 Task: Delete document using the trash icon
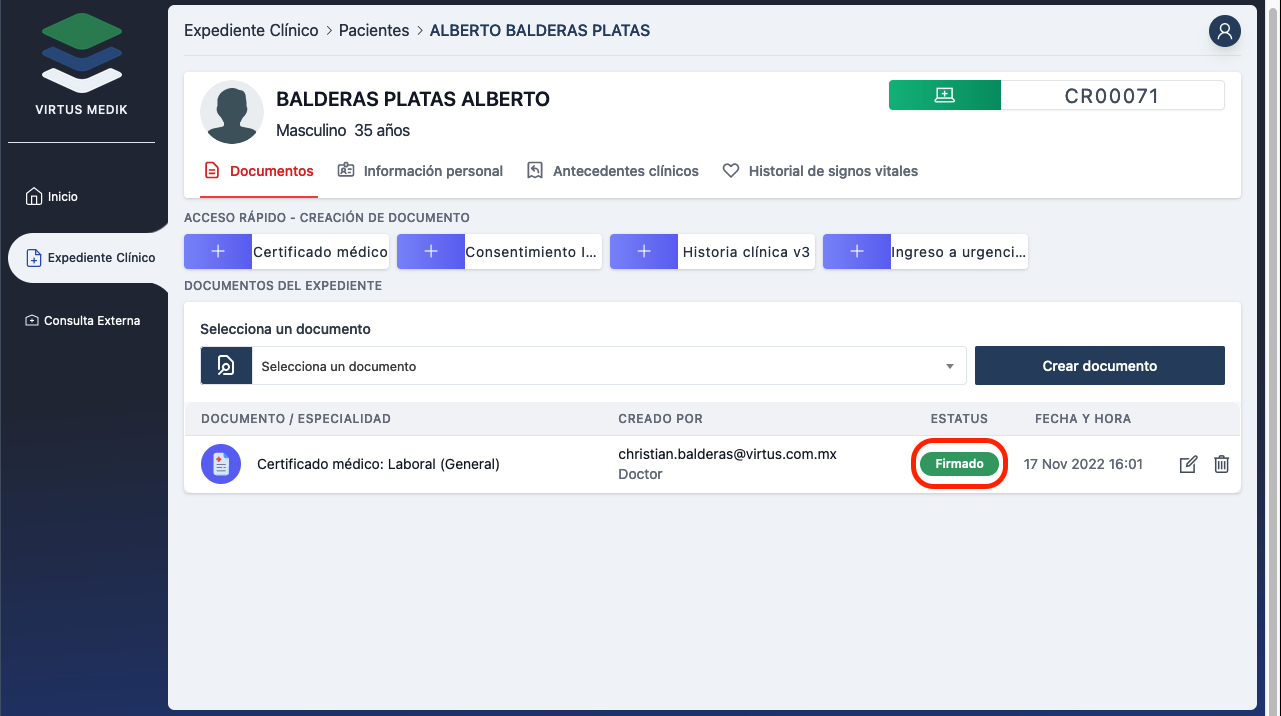(1221, 464)
